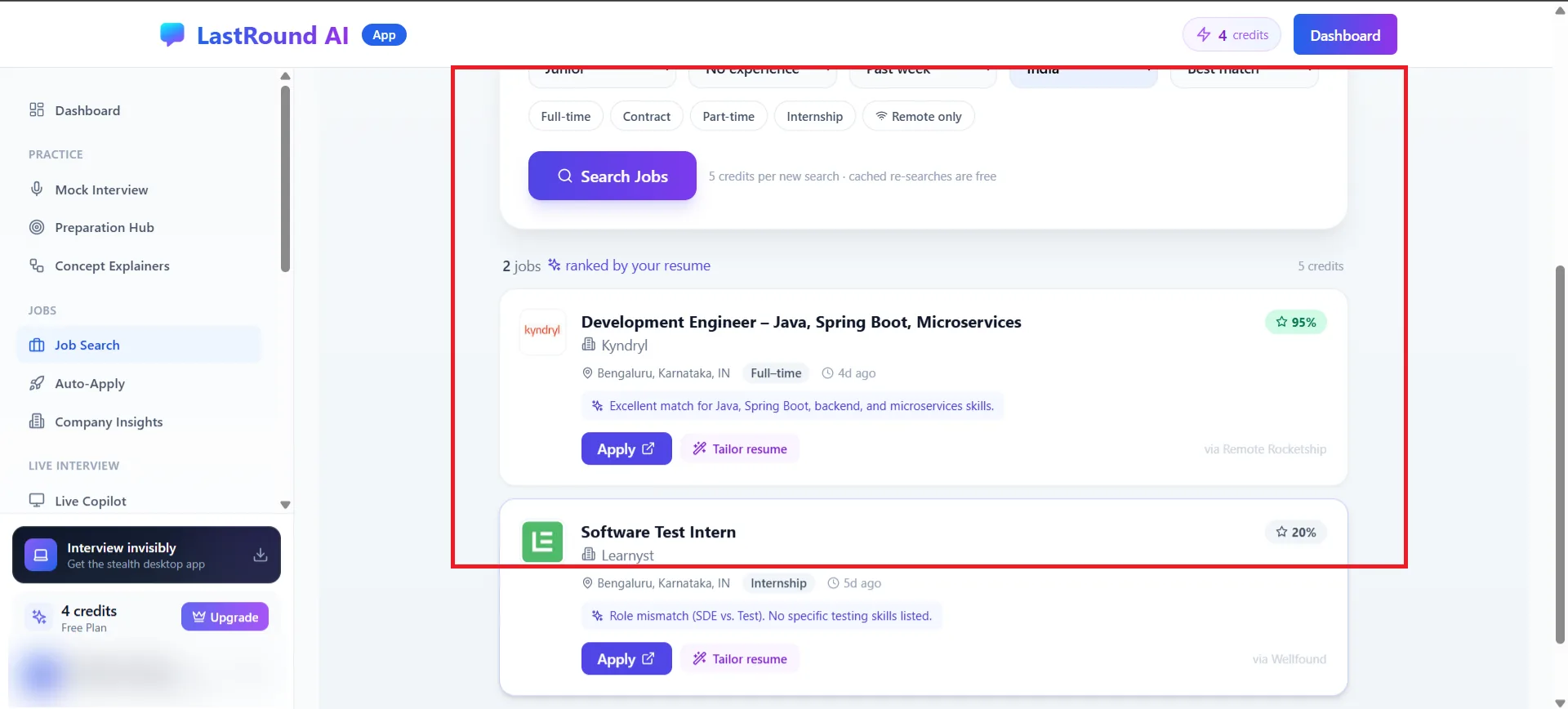
Task: Click the Mock Interview microphone icon
Action: pos(37,189)
